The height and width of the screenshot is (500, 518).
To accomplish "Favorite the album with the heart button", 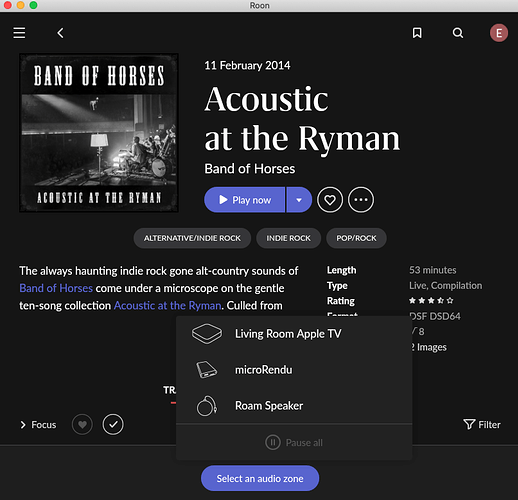I will tap(330, 200).
